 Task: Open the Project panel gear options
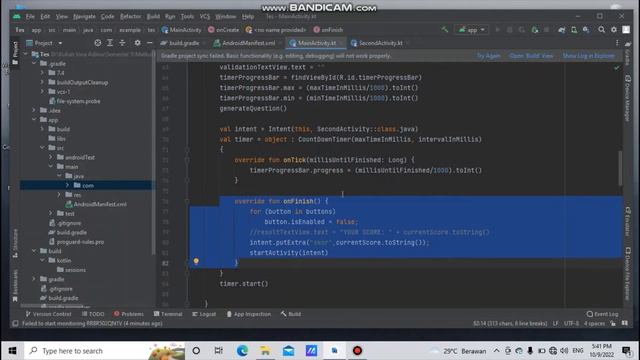click(138, 43)
